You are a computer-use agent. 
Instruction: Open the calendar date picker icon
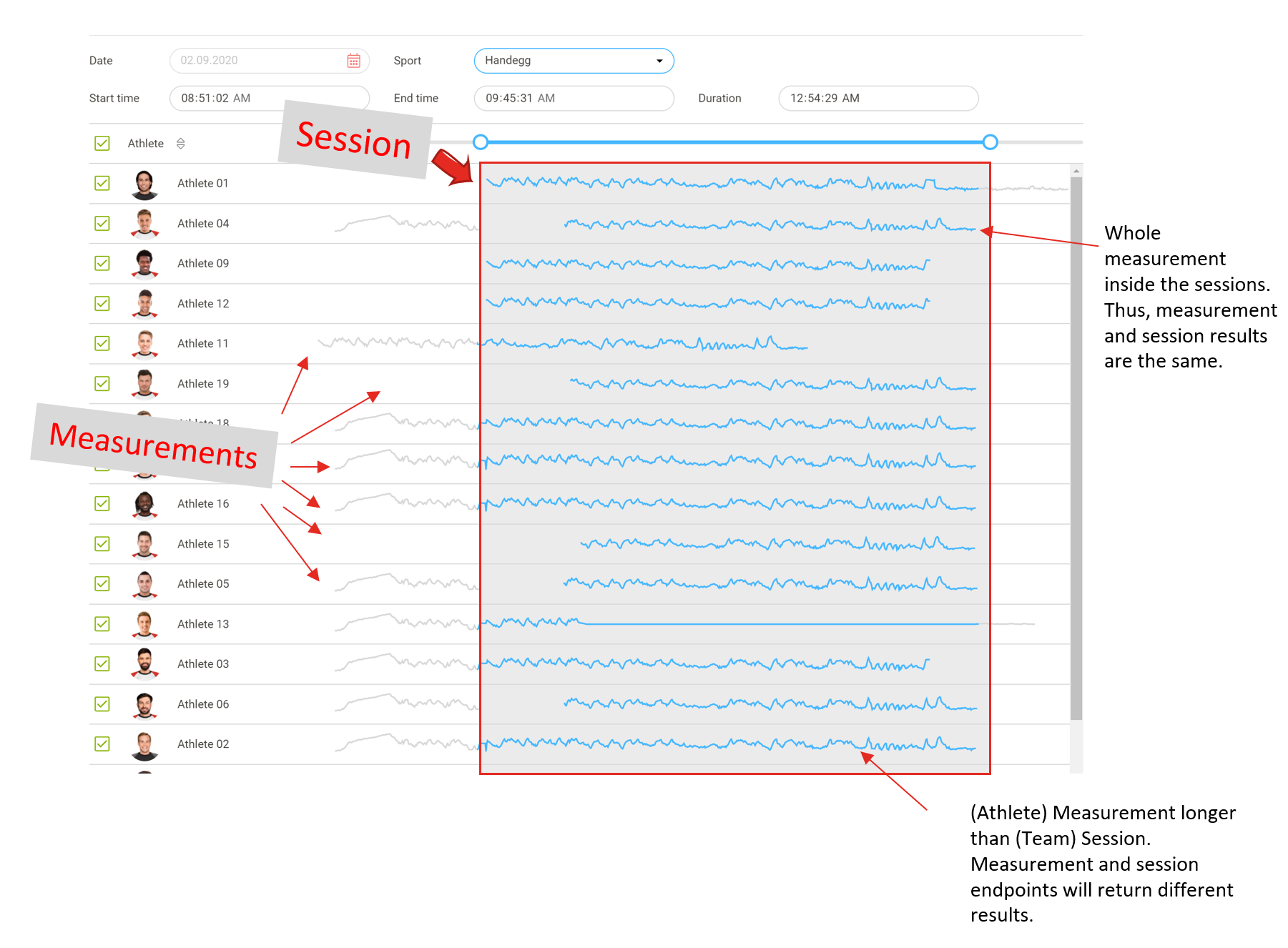click(355, 61)
